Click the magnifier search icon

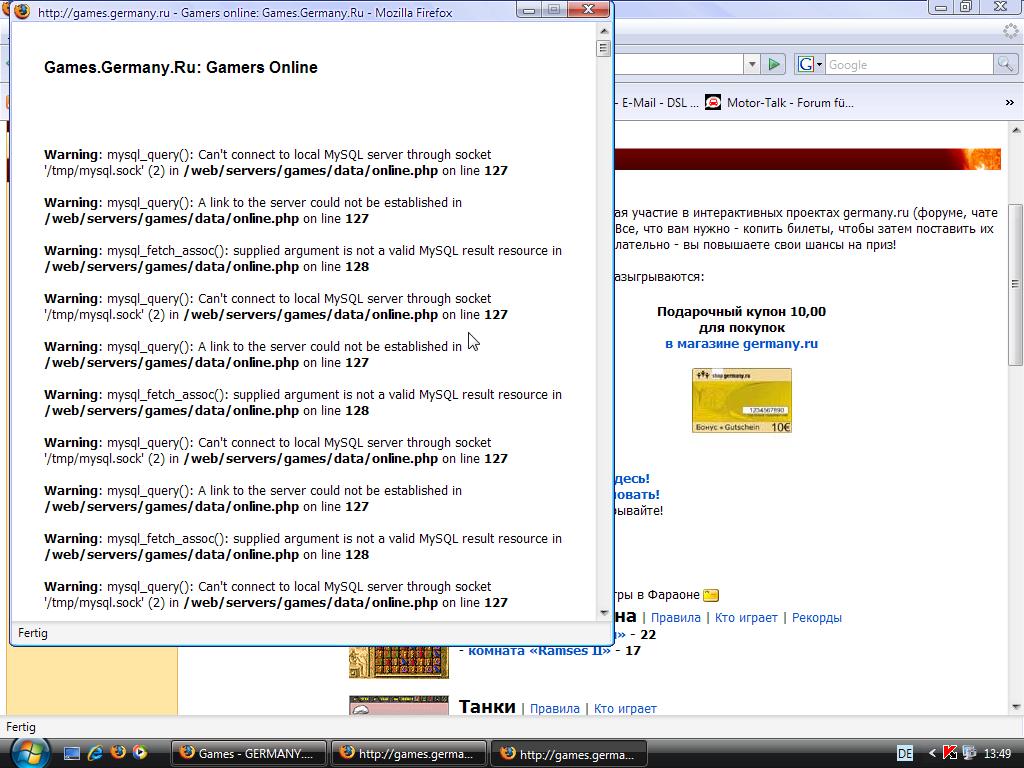1005,64
